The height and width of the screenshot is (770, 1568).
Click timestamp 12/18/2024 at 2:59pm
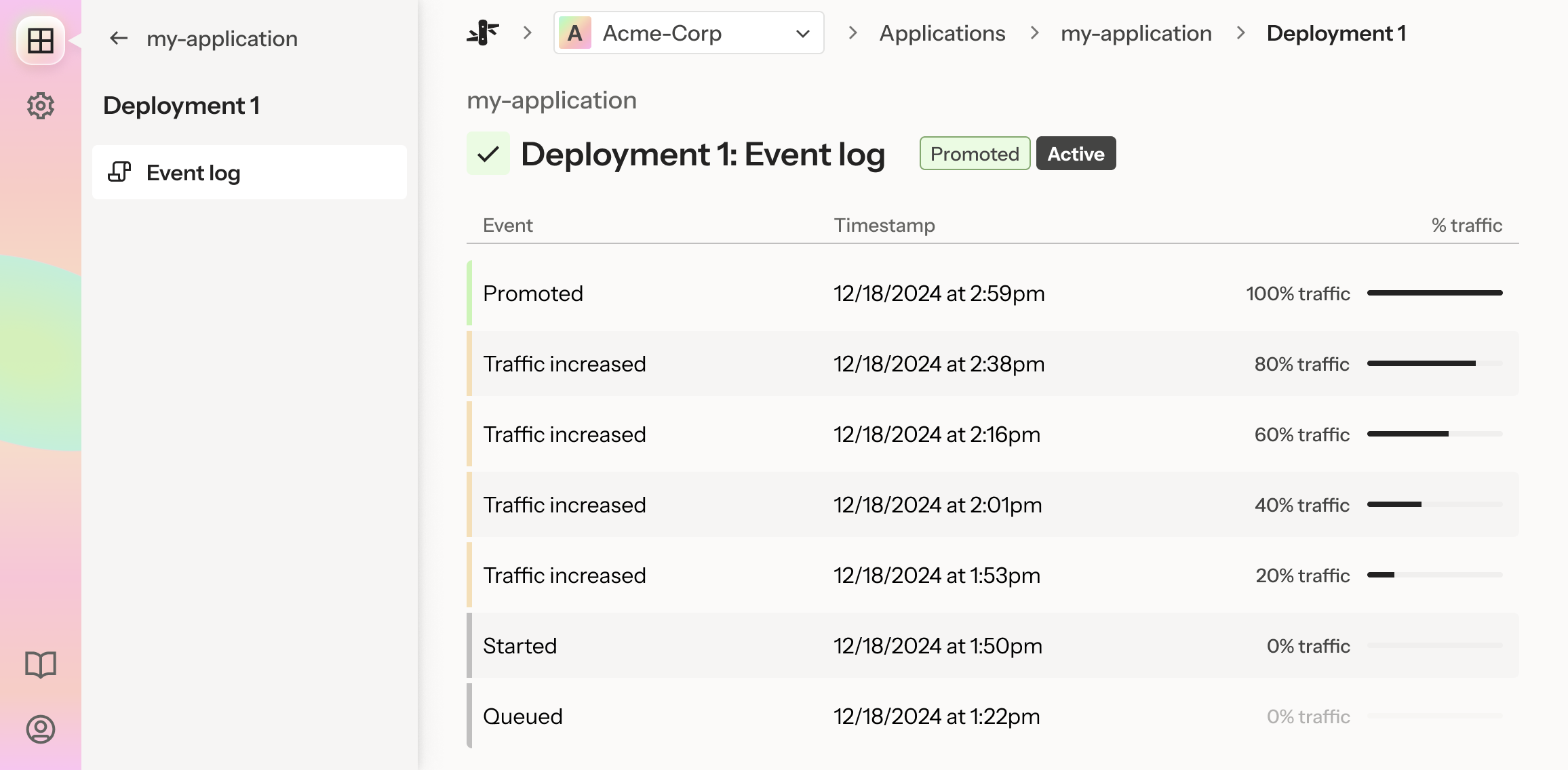[x=939, y=293]
